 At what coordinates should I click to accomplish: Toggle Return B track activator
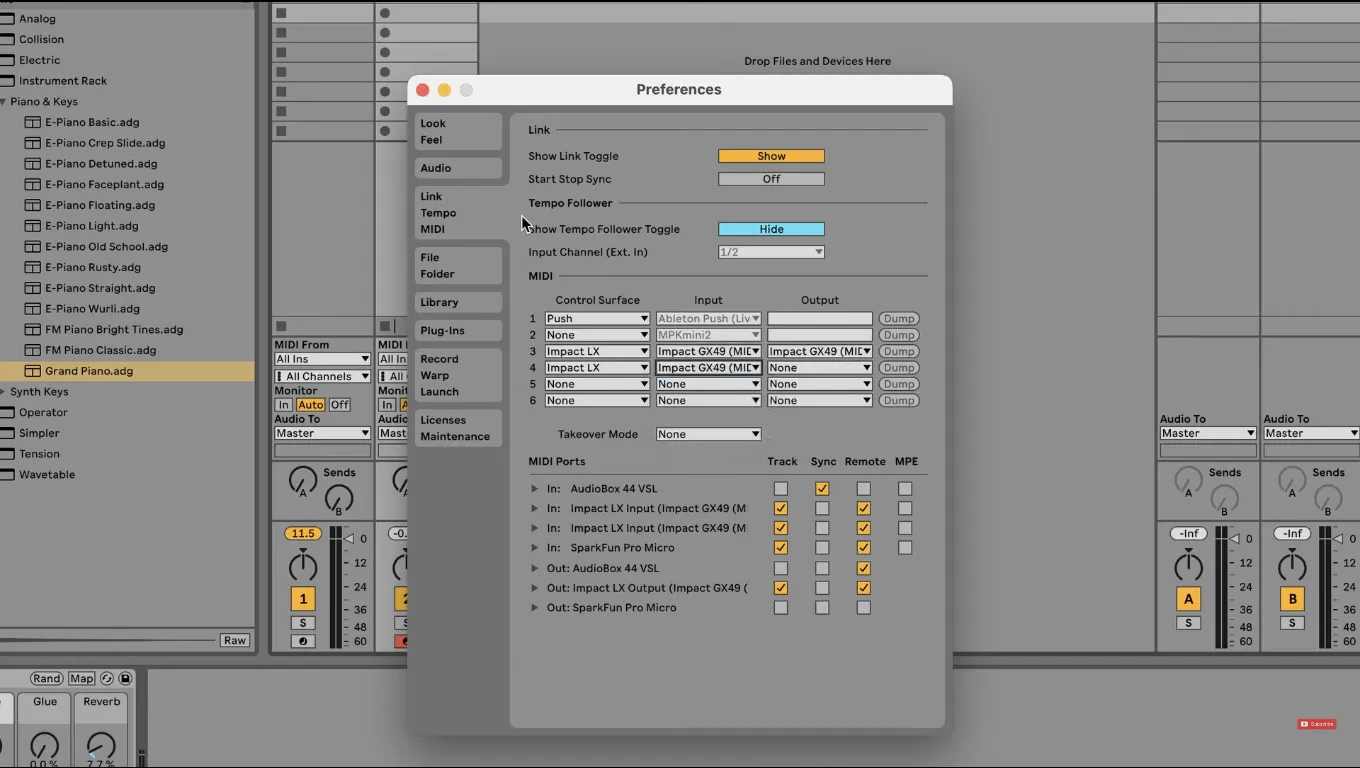1292,599
